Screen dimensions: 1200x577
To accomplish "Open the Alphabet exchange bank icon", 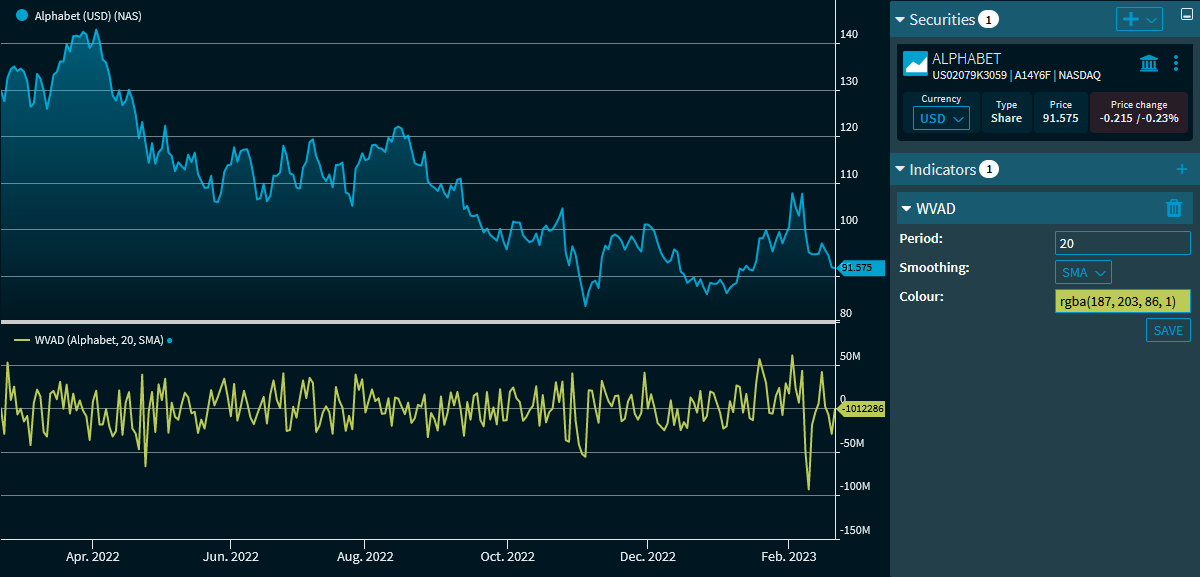I will 1149,64.
